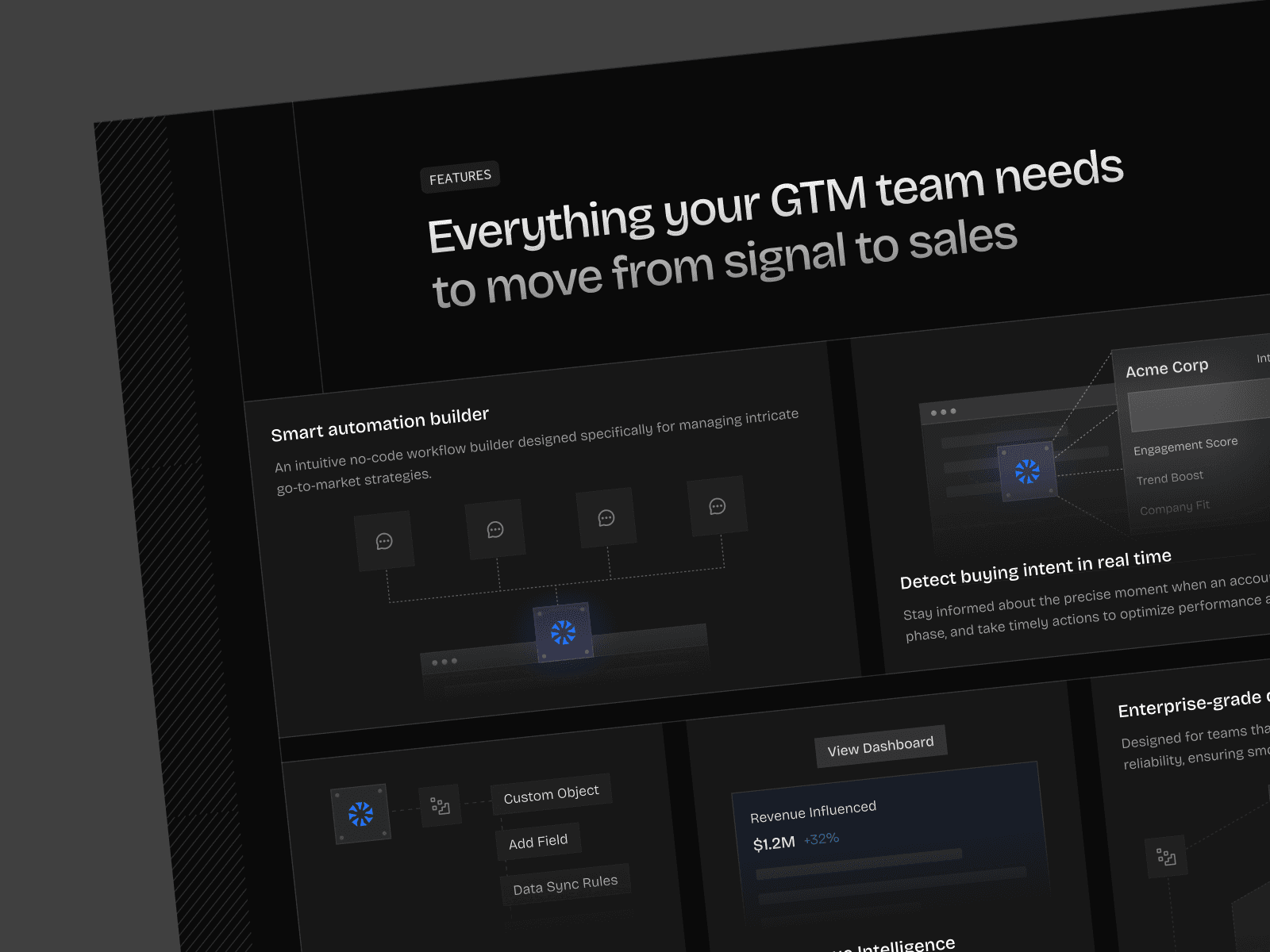
Task: Click the Trend Boost row
Action: click(1170, 478)
